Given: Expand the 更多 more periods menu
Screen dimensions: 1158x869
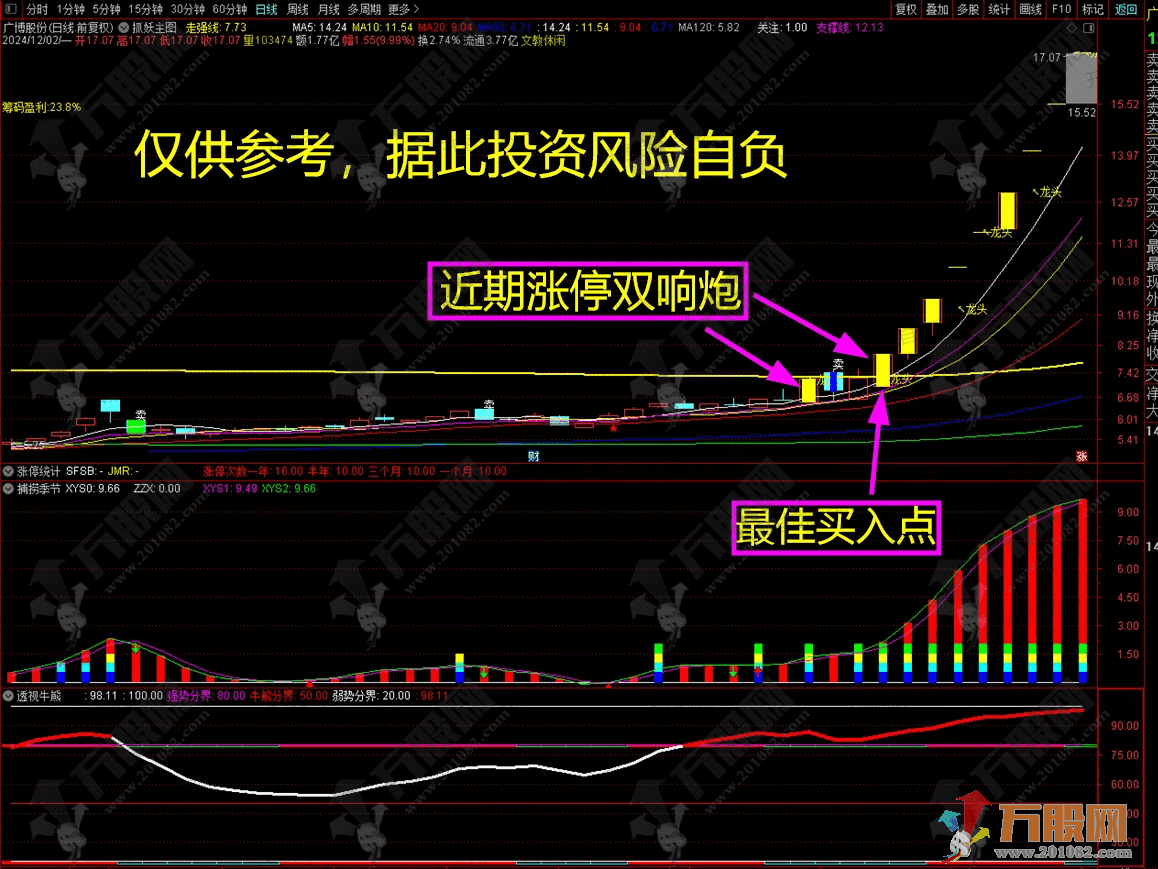Looking at the screenshot, I should coord(403,10).
